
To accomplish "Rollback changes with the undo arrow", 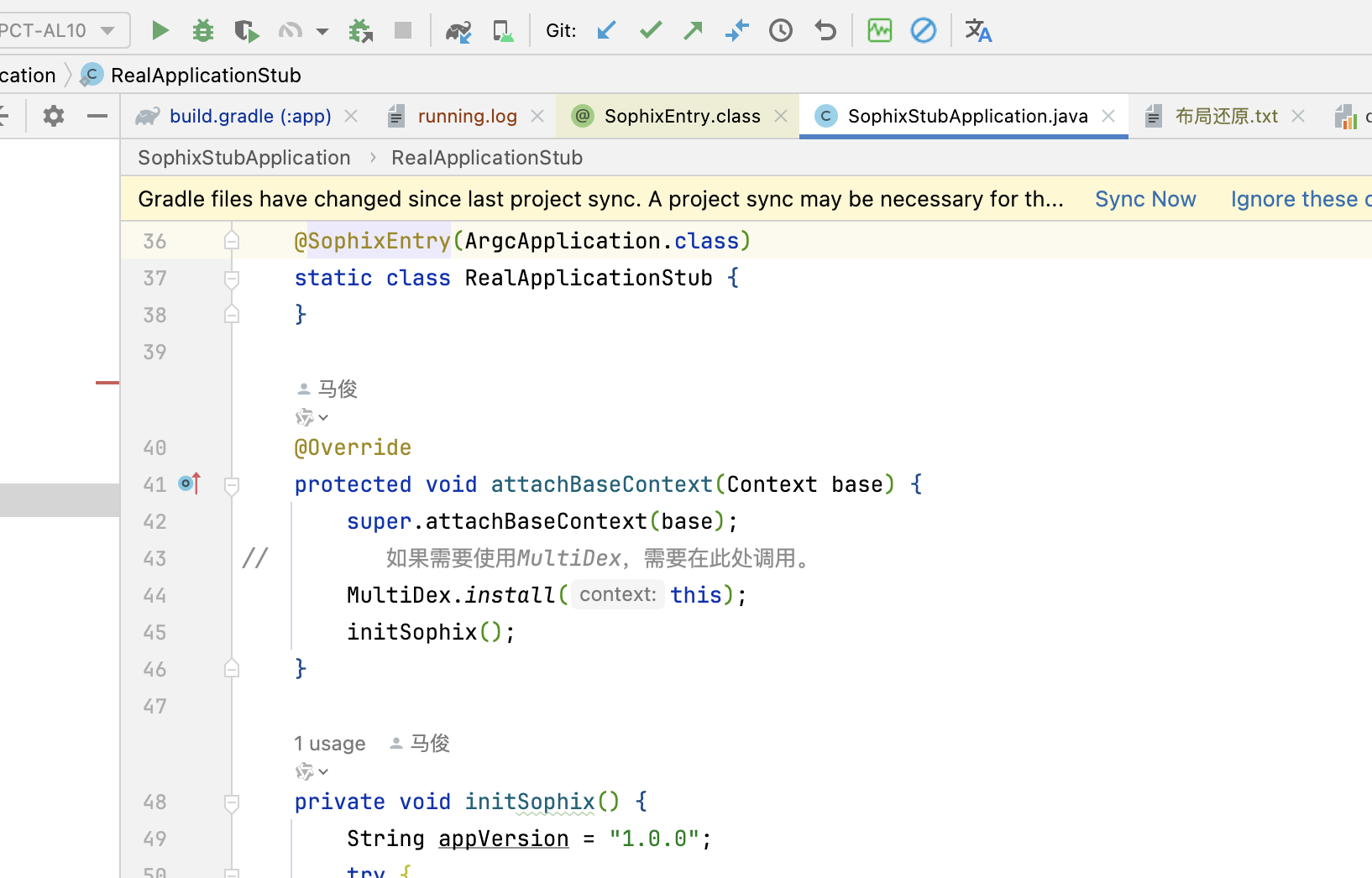I will pyautogui.click(x=825, y=31).
